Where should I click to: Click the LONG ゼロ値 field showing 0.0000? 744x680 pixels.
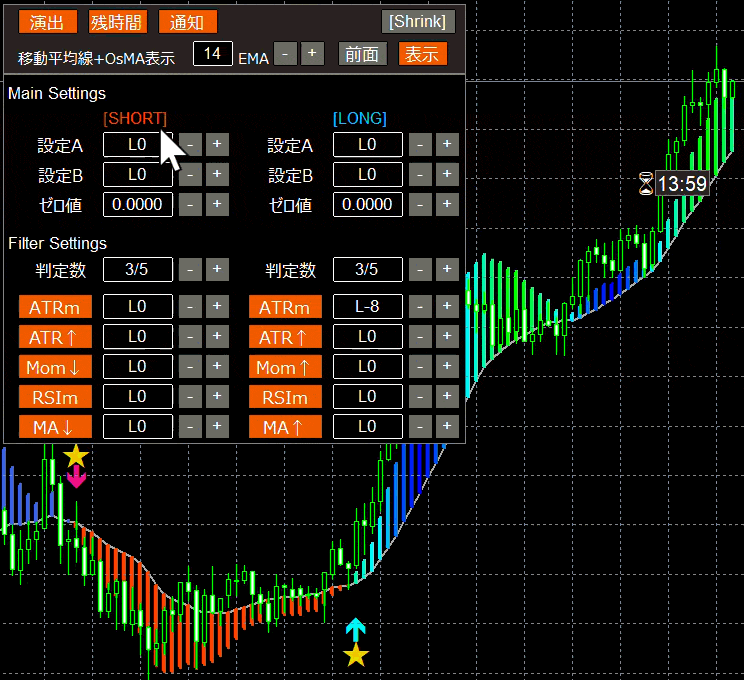click(x=367, y=205)
